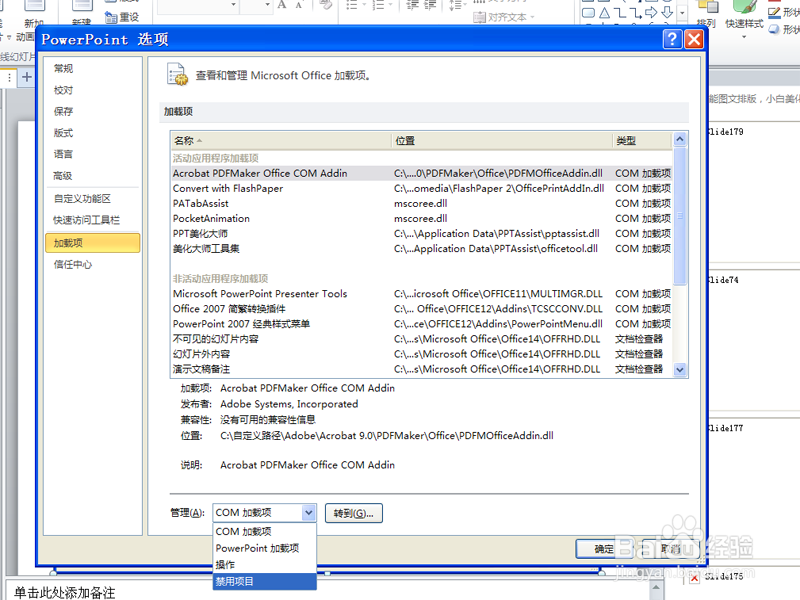The width and height of the screenshot is (800, 600).
Task: Open the 校对 options category
Action: [63, 90]
